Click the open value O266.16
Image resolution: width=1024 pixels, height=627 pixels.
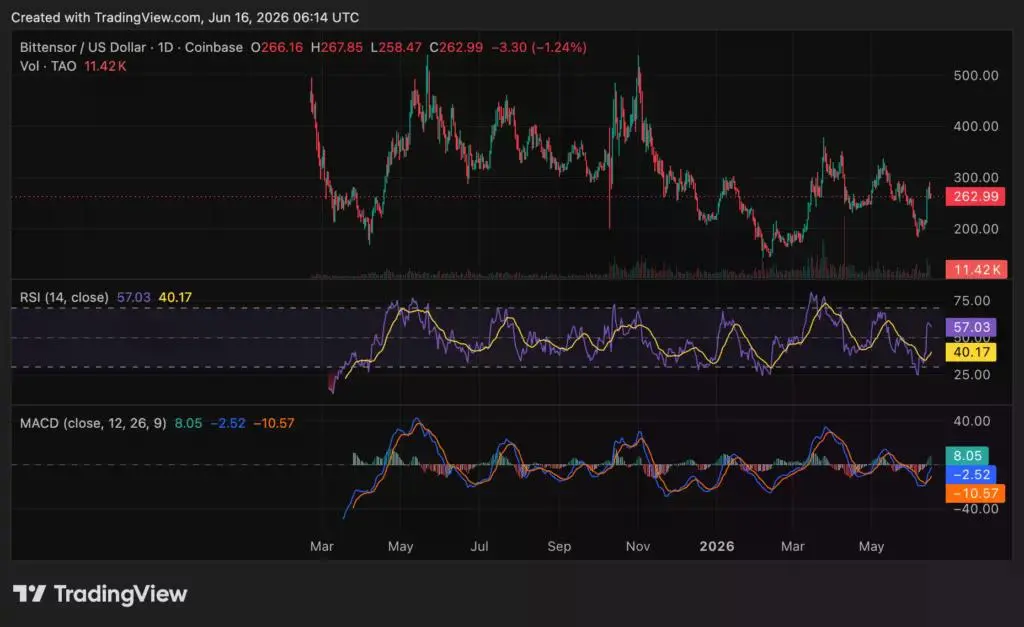coord(277,47)
